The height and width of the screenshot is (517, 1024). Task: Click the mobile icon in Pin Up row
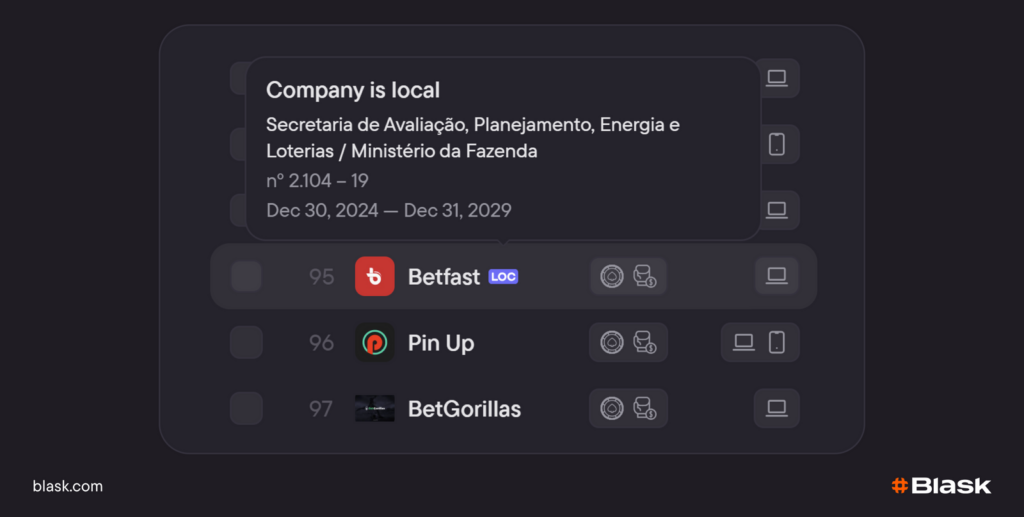(777, 342)
